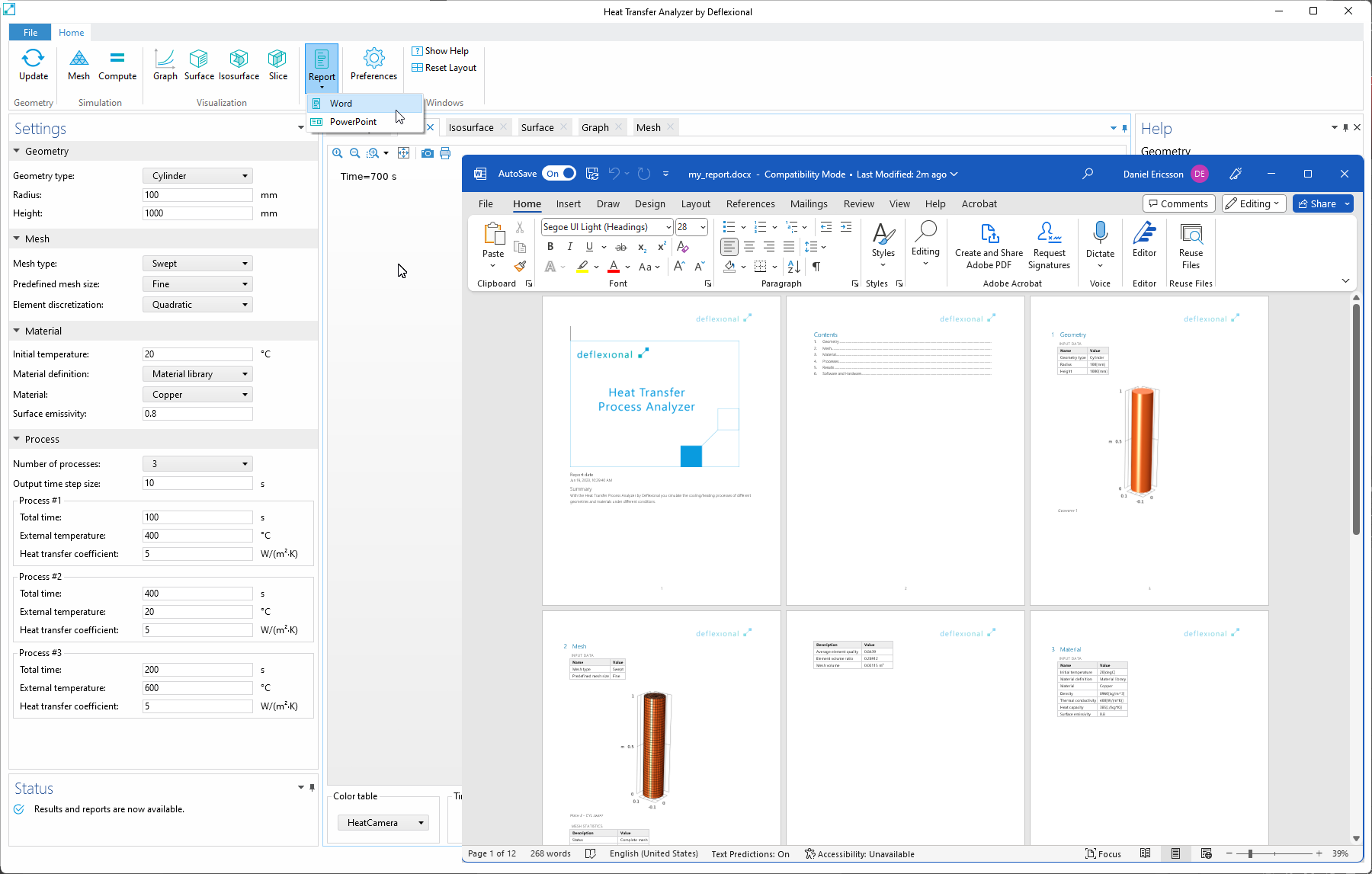The image size is (1372, 874).
Task: Open Predefined mesh size dropdown
Action: click(x=197, y=284)
